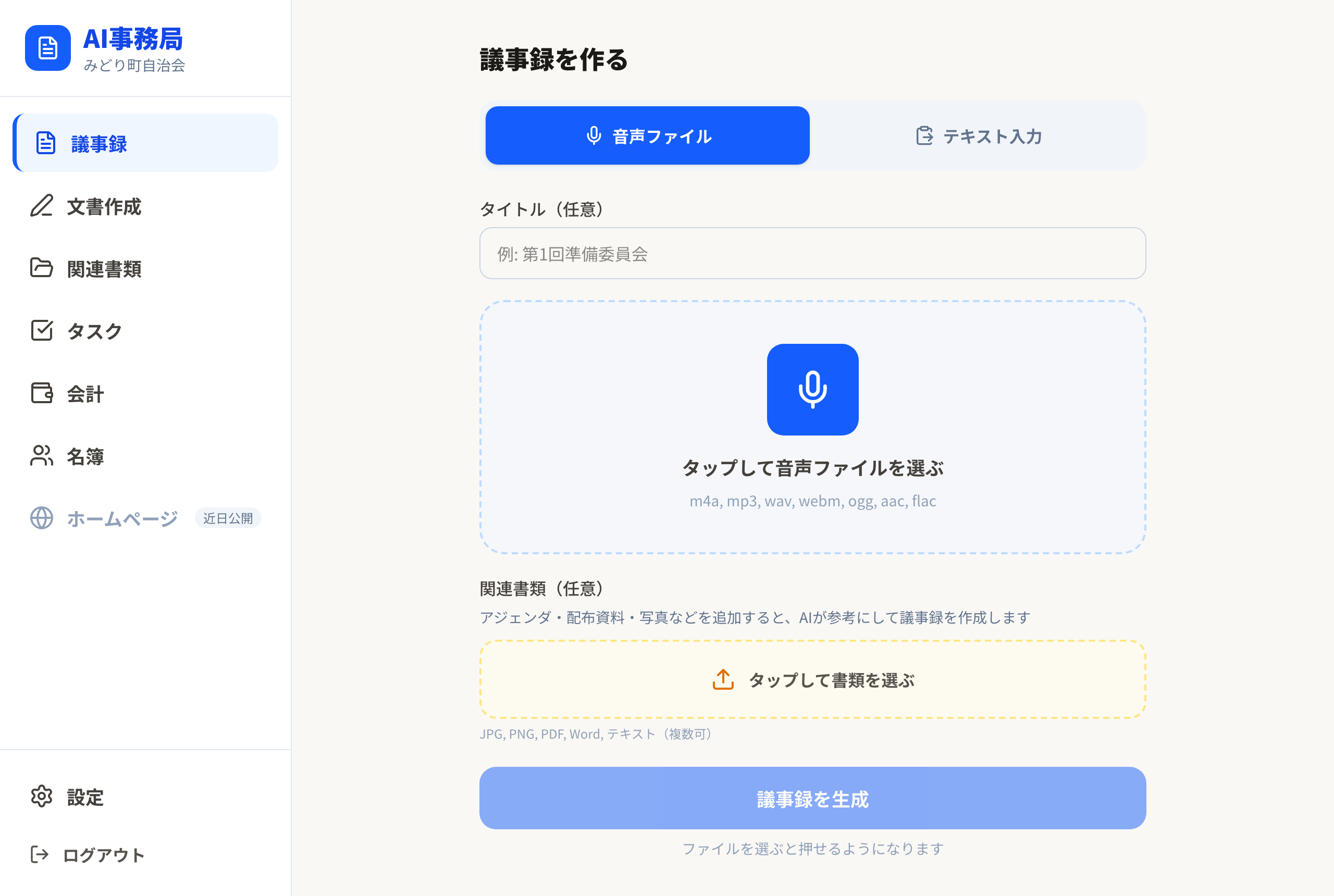
Task: Click the ホームページ globe icon
Action: click(42, 518)
